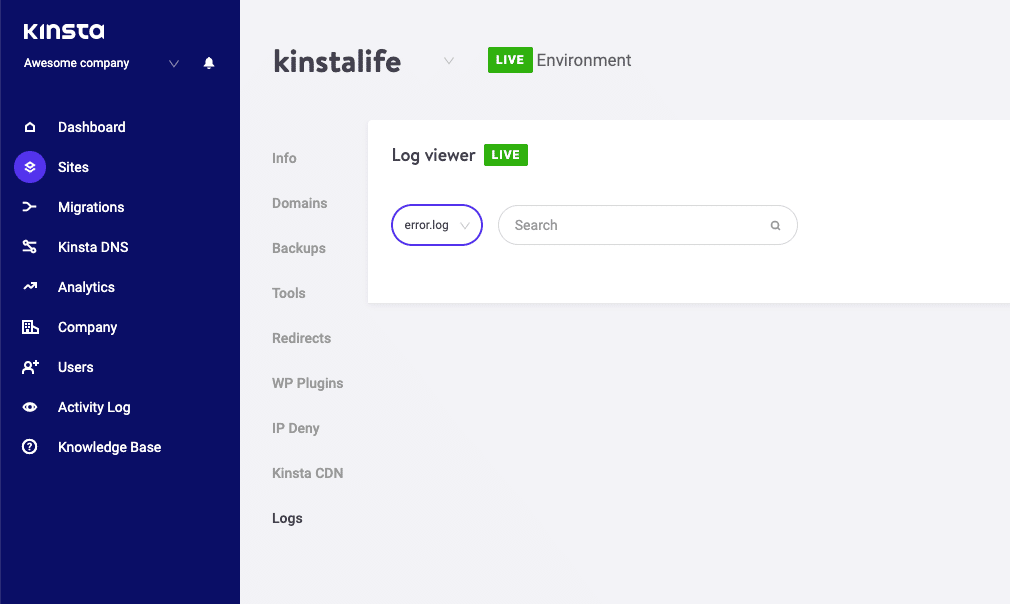Click the search magnifier icon
This screenshot has height=604, width=1010.
coord(775,225)
